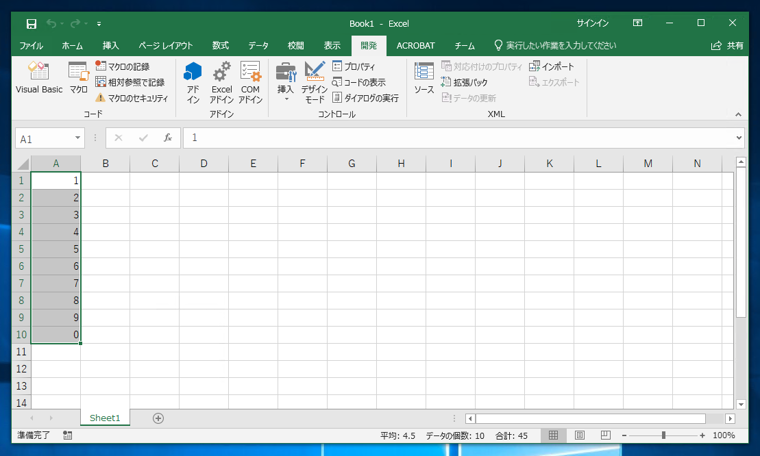
Task: Switch to the 校閲 tab
Action: click(x=296, y=46)
